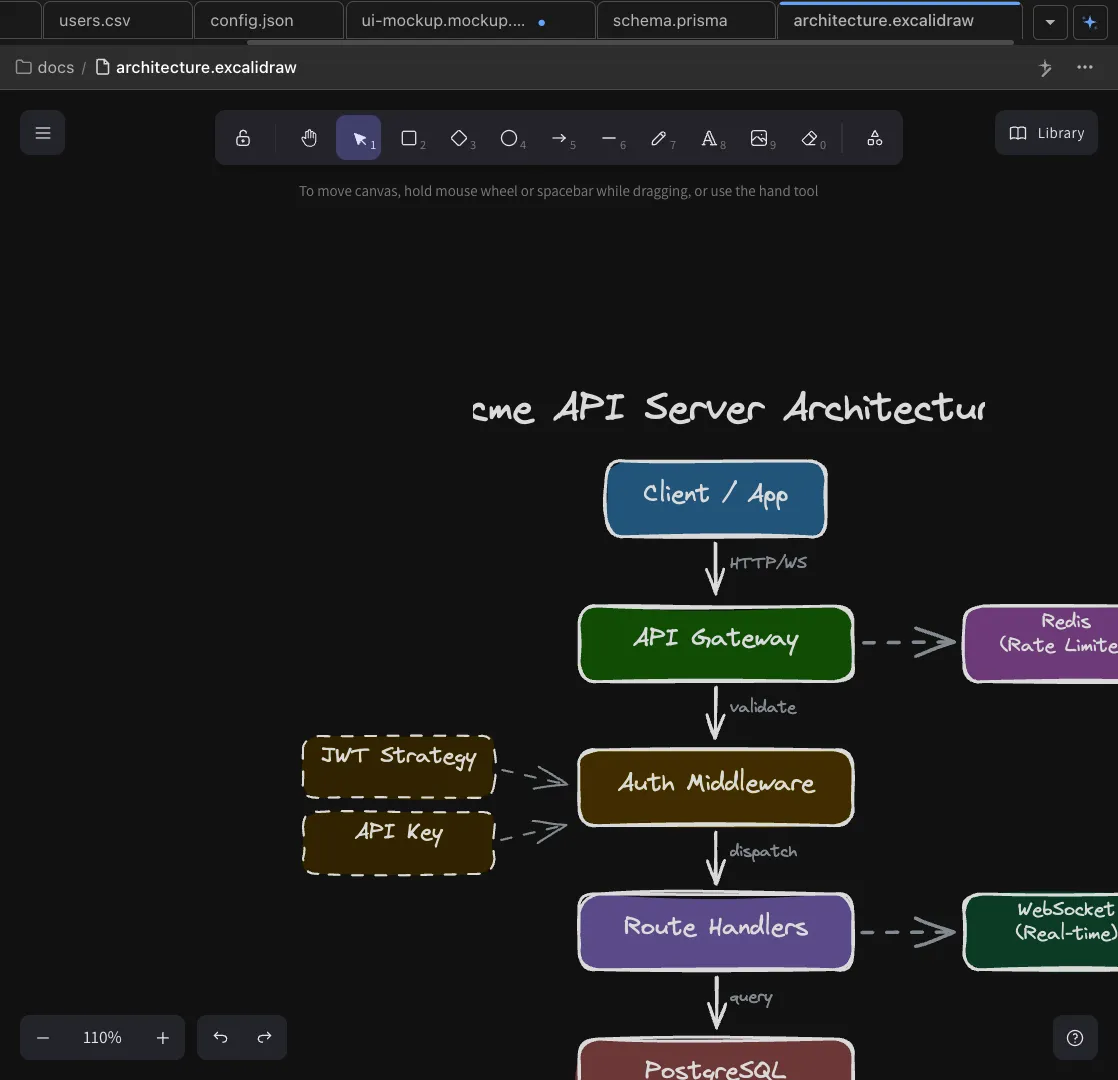Select the Hand tool
The image size is (1118, 1080).
[309, 137]
